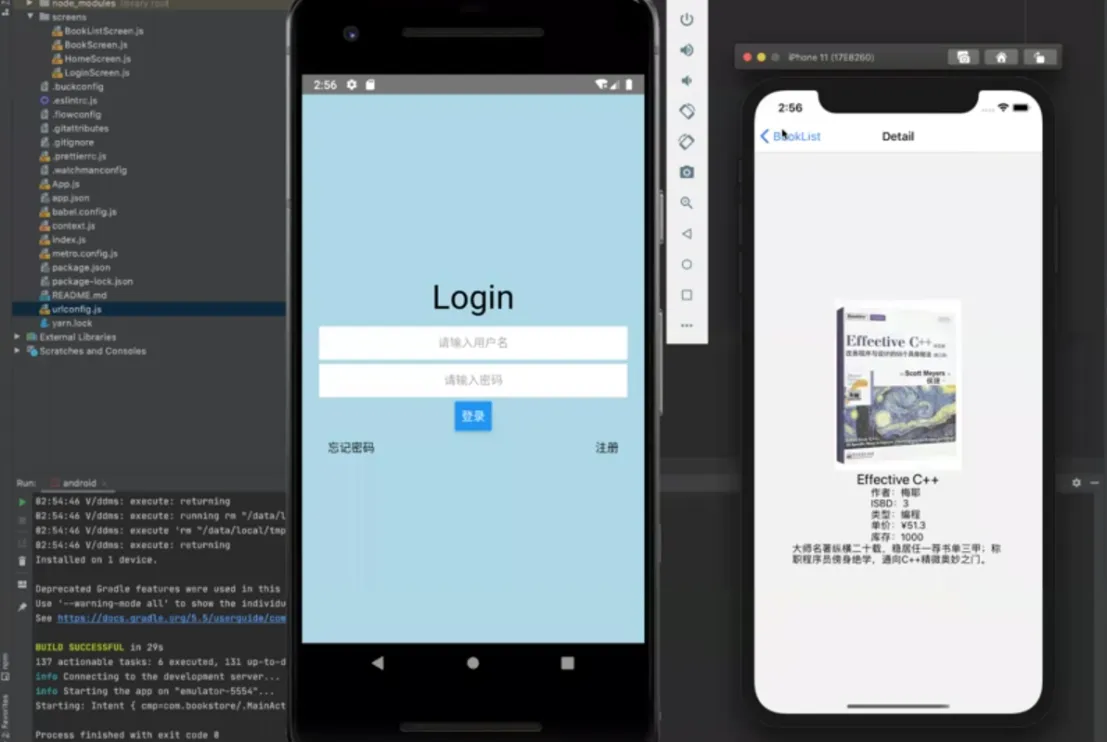Screen dimensions: 1108x743
Task: Click the settings gear in Android status bar
Action: click(351, 85)
